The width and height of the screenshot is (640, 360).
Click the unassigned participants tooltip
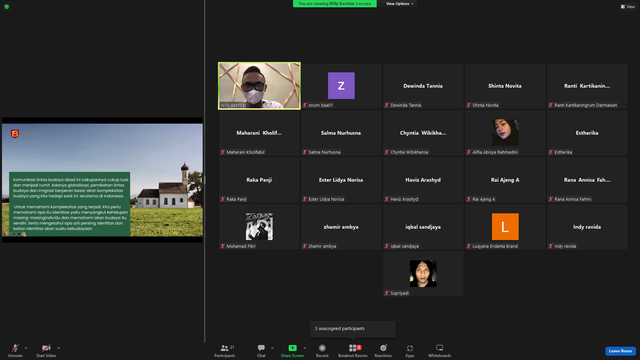[353, 329]
